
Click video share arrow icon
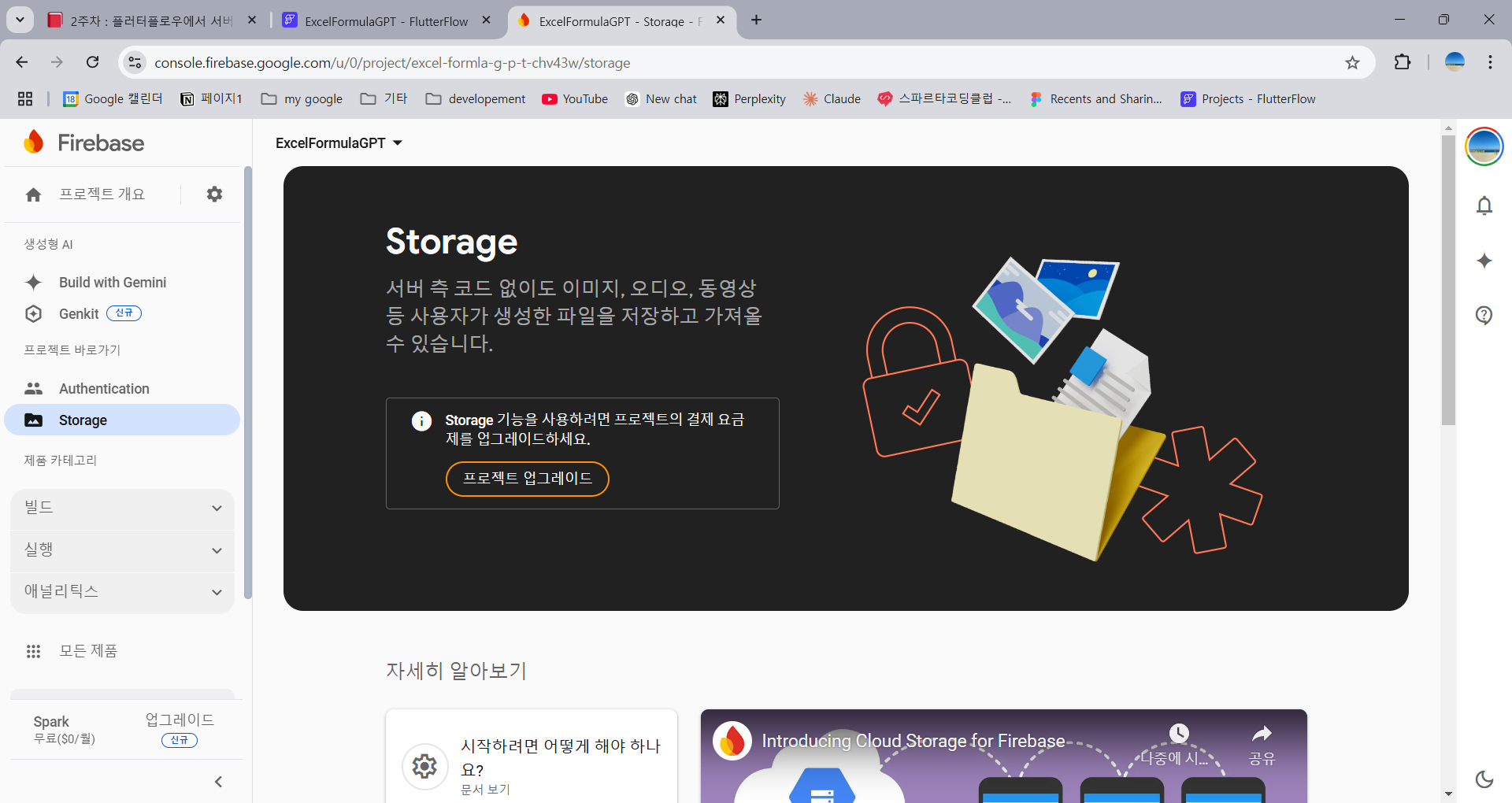(1262, 735)
